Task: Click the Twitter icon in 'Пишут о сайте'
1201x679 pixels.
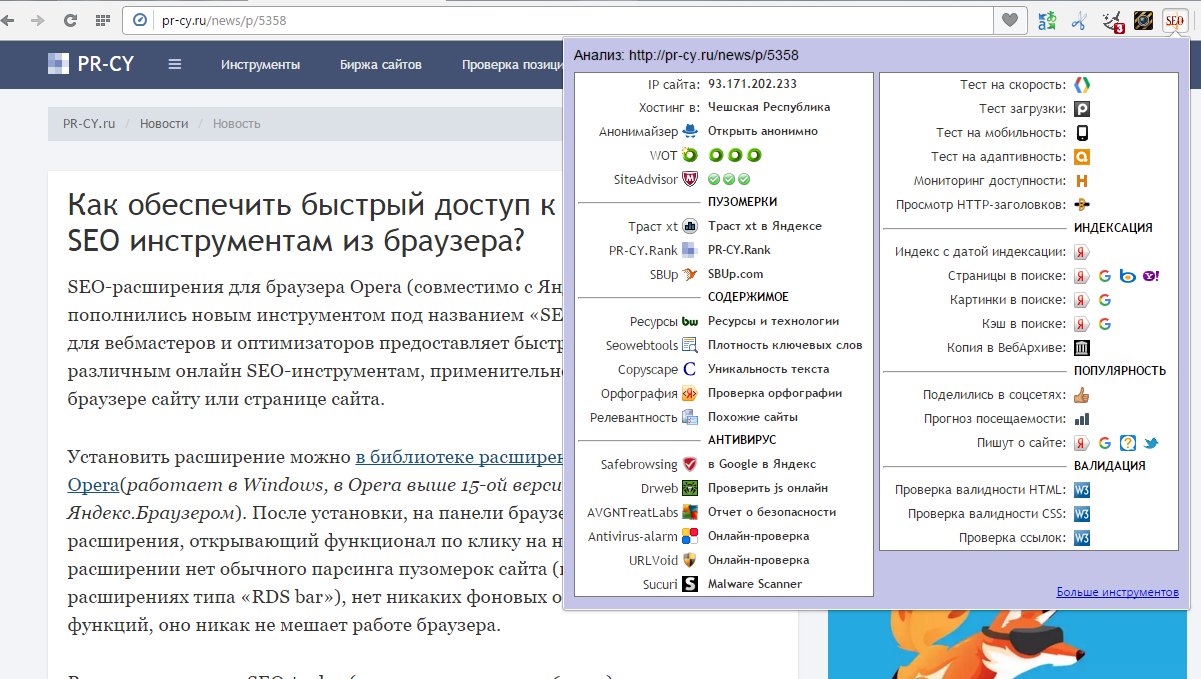Action: click(1151, 443)
